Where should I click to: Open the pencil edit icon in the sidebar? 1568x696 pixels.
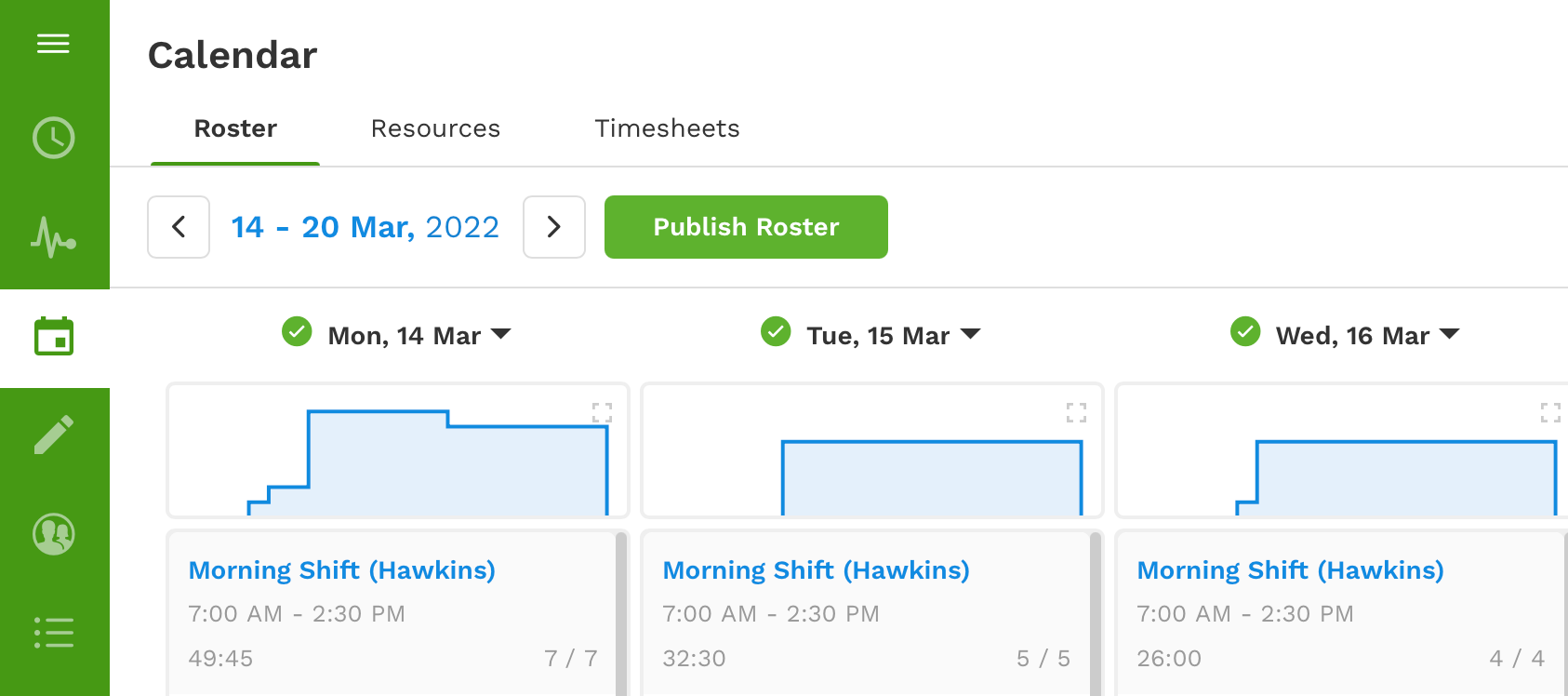pos(54,435)
